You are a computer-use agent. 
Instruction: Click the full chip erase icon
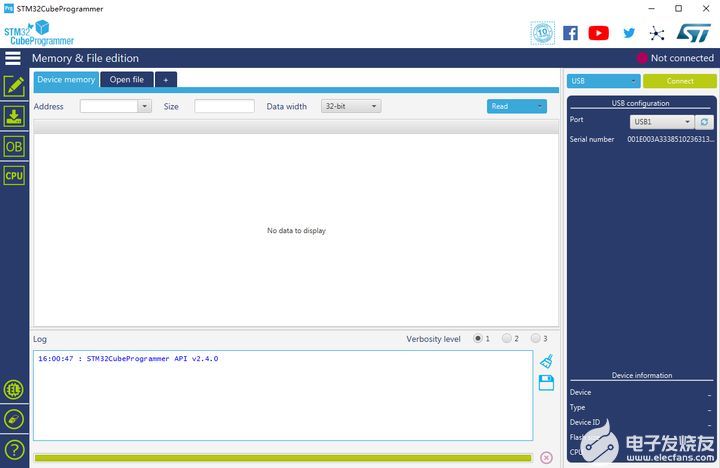14,419
